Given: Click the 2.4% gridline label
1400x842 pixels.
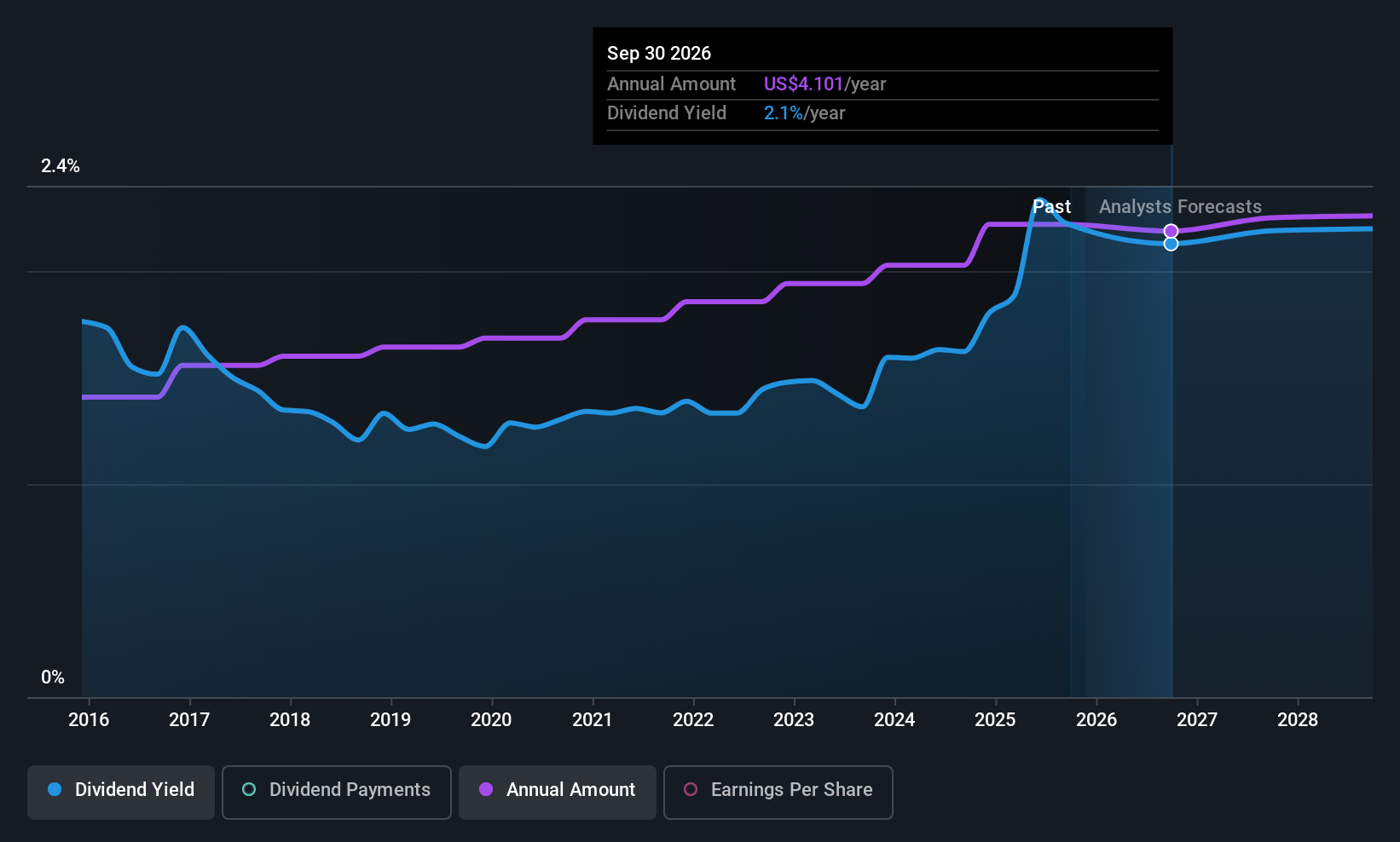Looking at the screenshot, I should [x=60, y=166].
